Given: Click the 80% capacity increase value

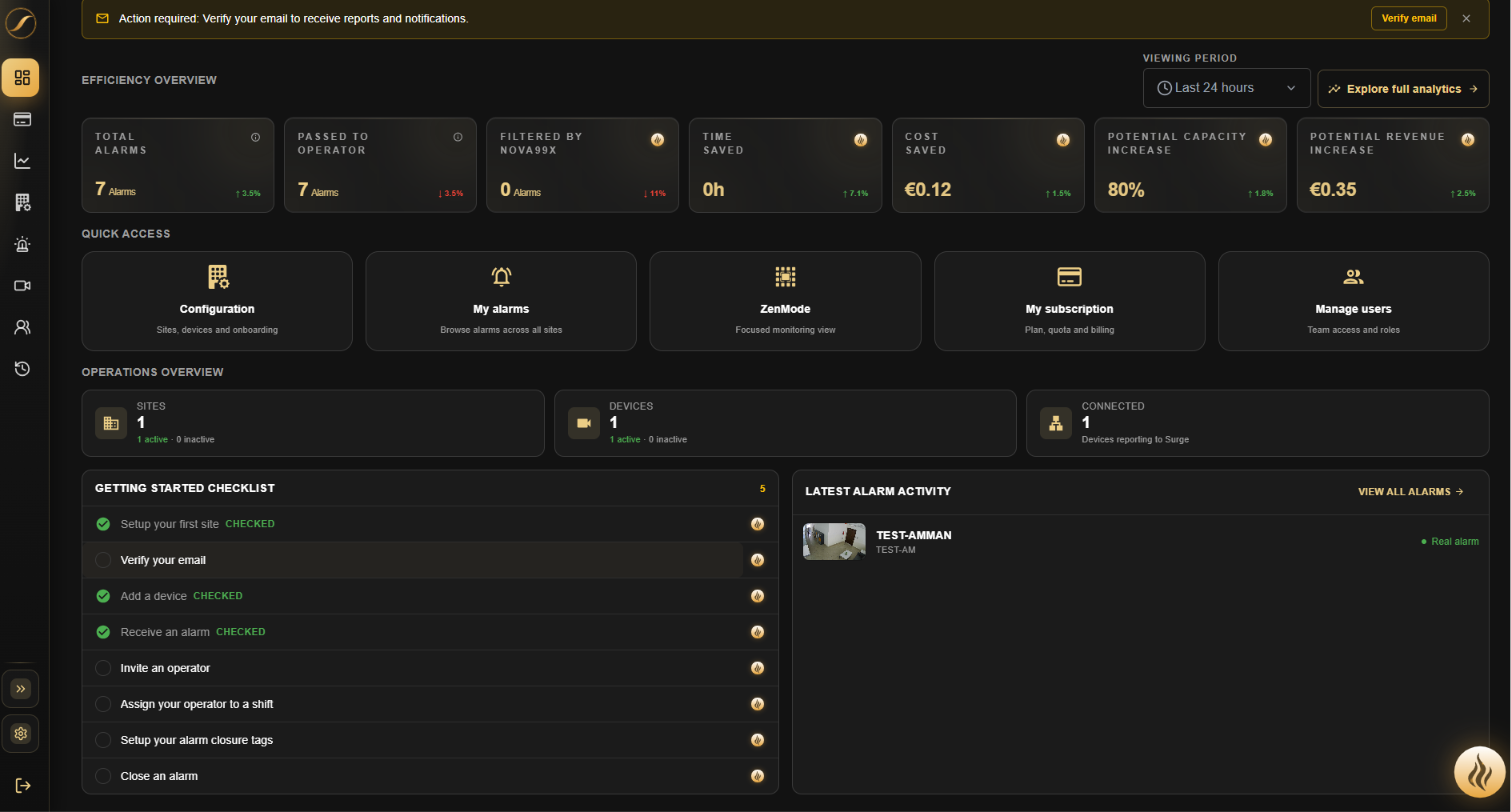Looking at the screenshot, I should tap(1126, 190).
